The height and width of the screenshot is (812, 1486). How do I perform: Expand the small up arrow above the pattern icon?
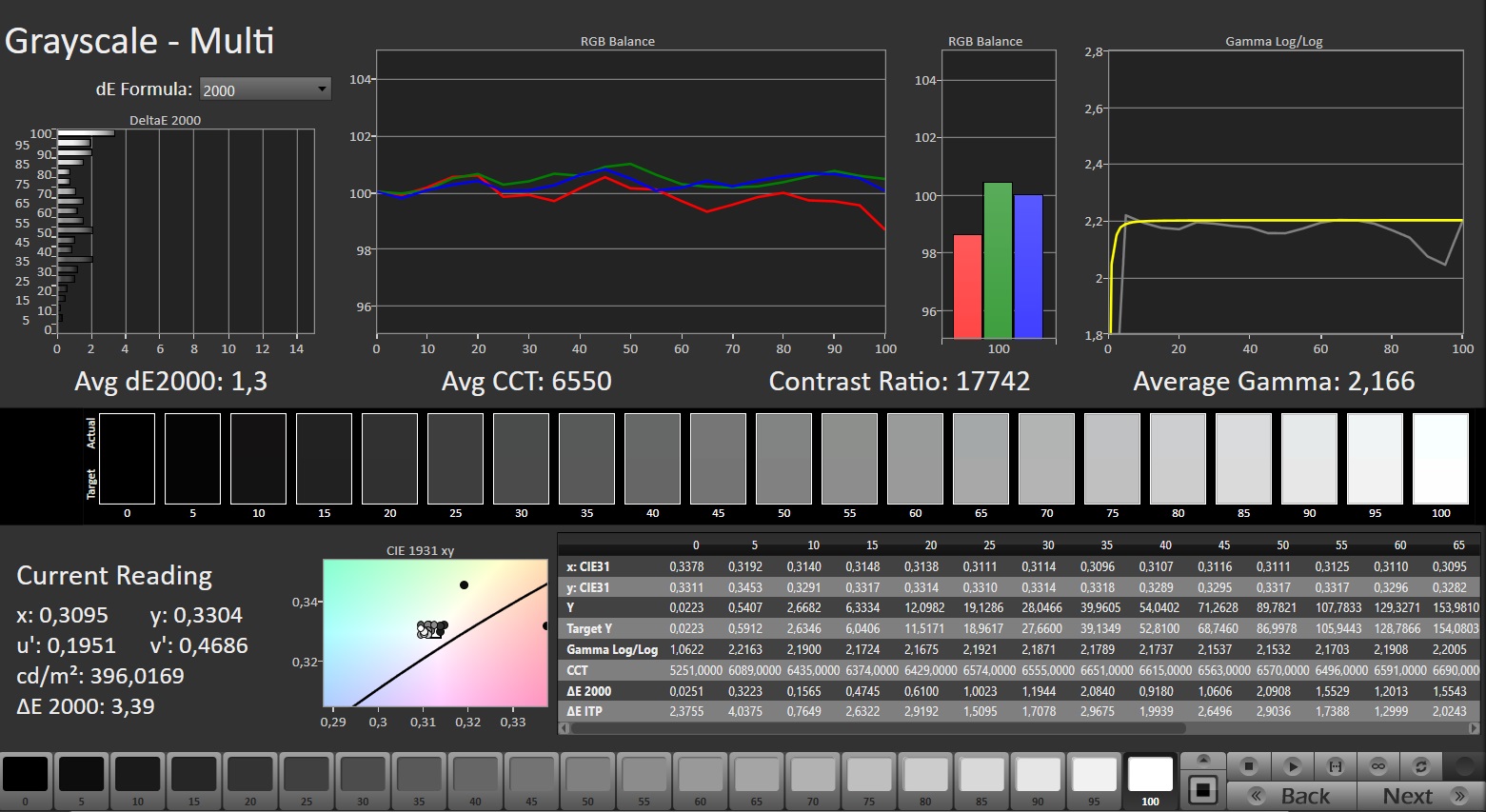point(1203,760)
